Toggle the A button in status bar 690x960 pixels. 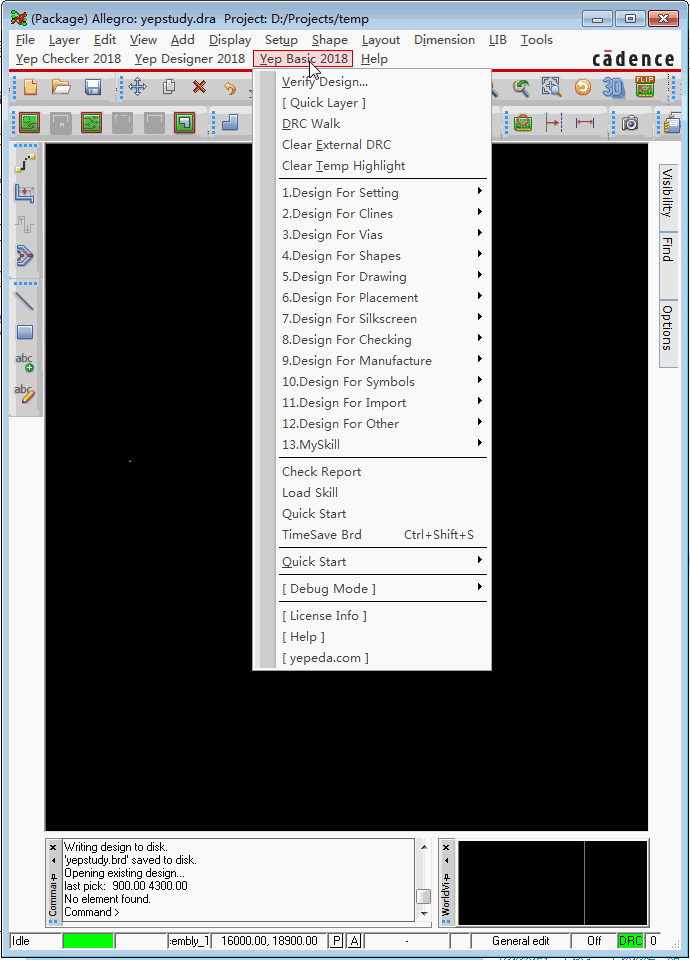(354, 941)
